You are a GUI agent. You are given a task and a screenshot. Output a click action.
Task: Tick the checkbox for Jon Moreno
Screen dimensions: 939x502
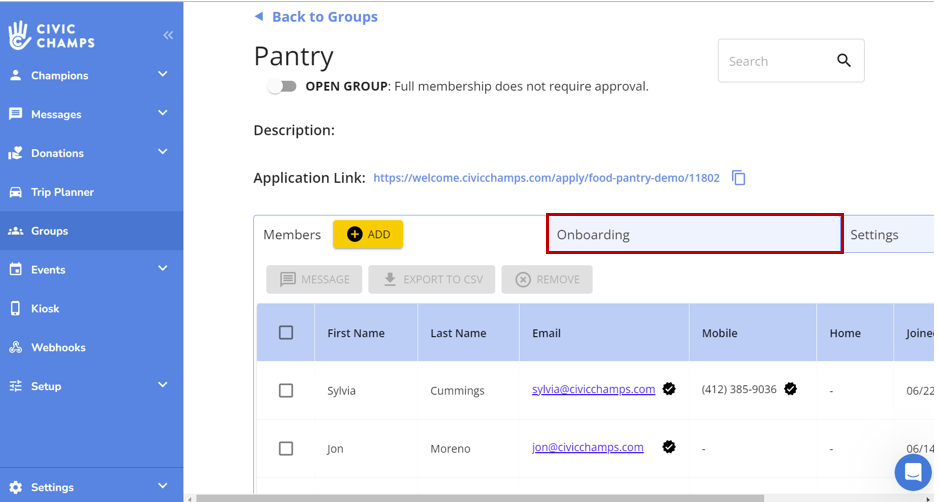(x=286, y=449)
